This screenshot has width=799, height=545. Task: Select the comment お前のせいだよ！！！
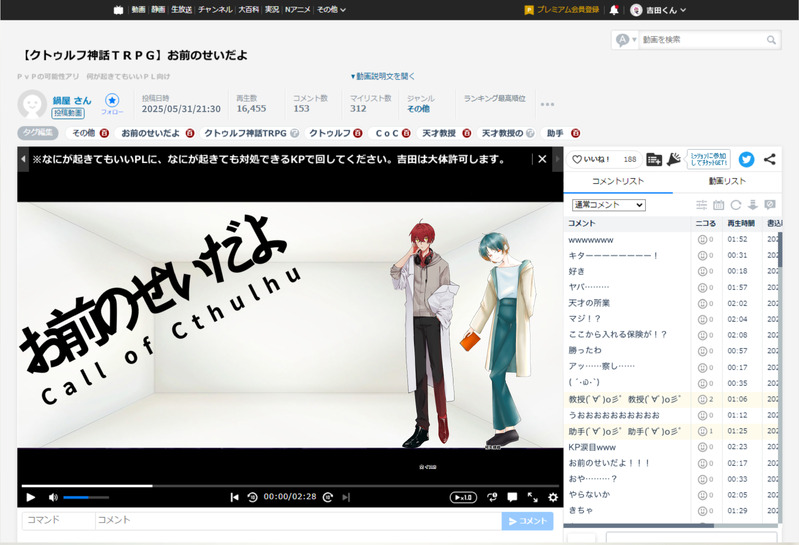609,463
